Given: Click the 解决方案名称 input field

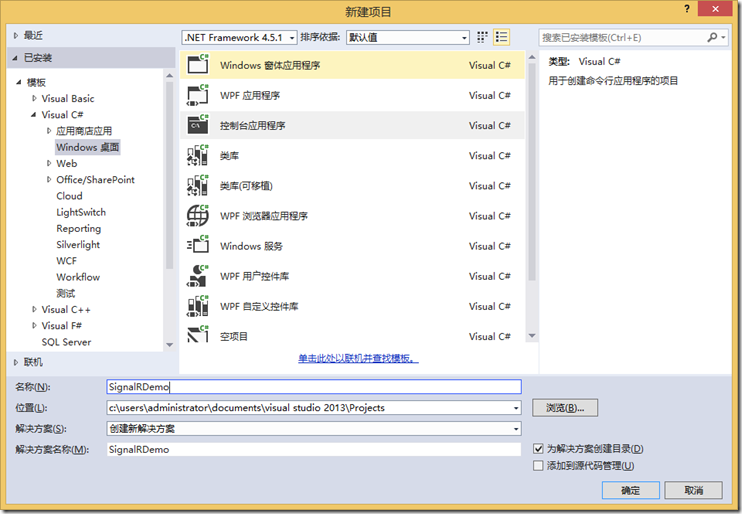Looking at the screenshot, I should (314, 450).
